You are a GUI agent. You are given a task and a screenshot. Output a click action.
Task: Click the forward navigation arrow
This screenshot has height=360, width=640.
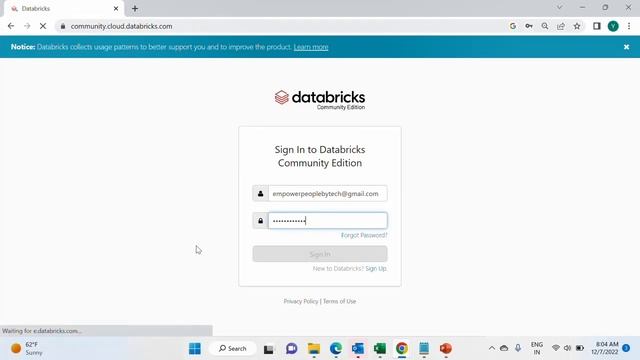coord(27,26)
